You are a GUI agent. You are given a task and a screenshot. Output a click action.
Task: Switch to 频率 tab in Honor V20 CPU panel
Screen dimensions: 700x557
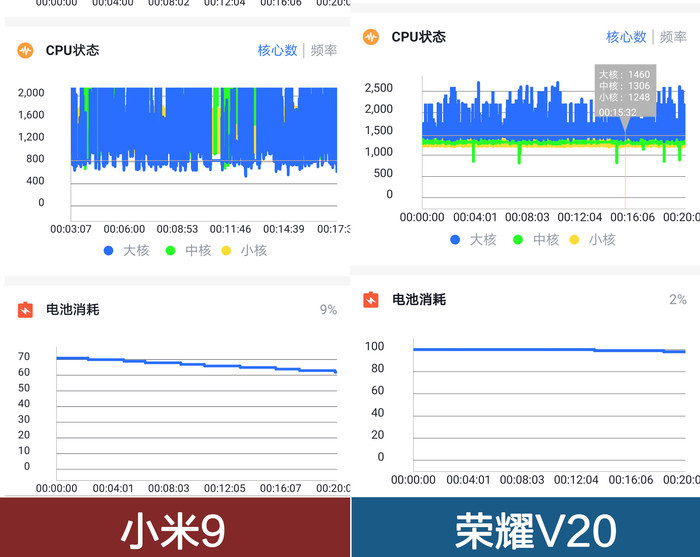pos(673,37)
